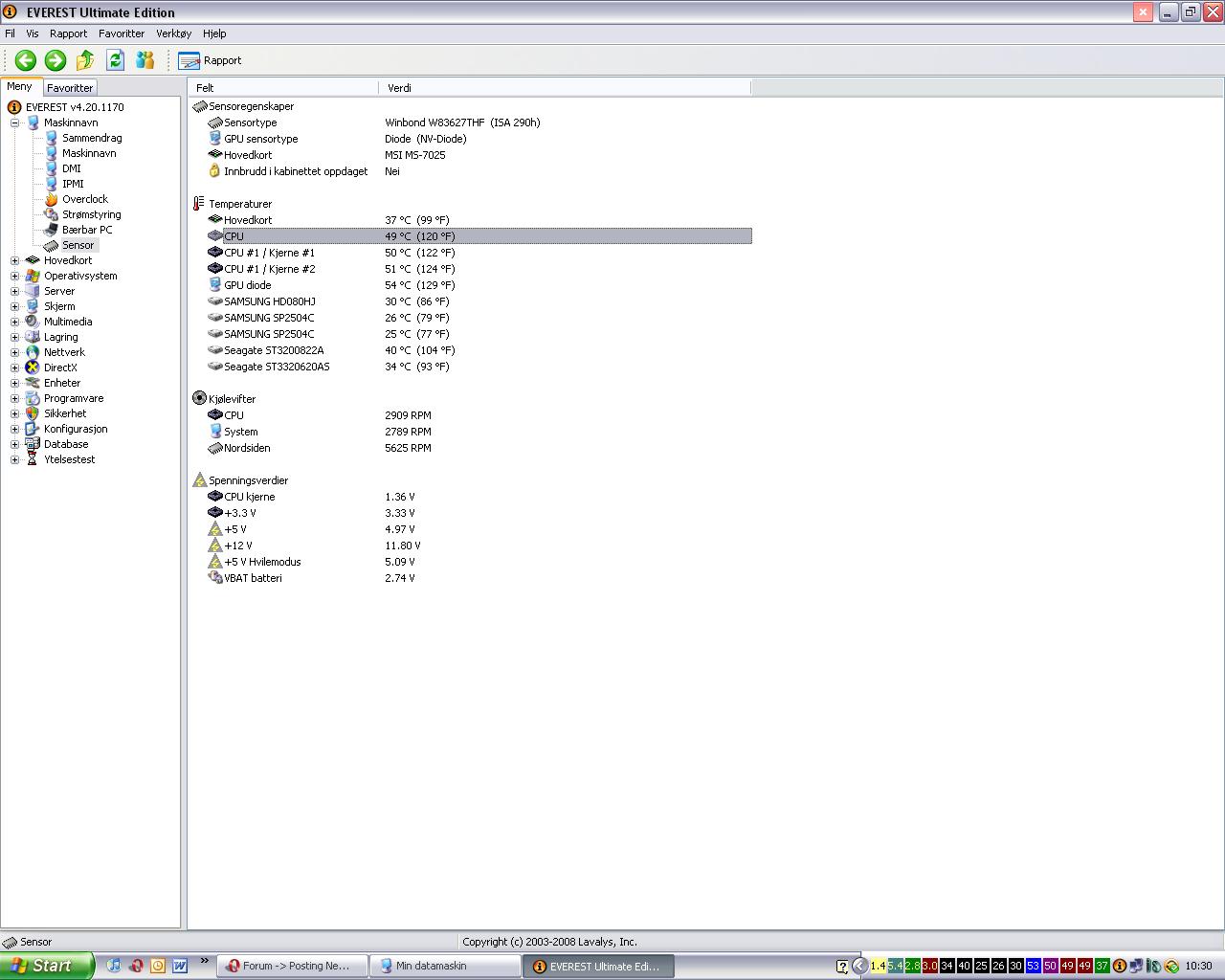Viewport: 1225px width, 980px height.
Task: Select the VBAT batteri voltage row
Action: (x=471, y=578)
